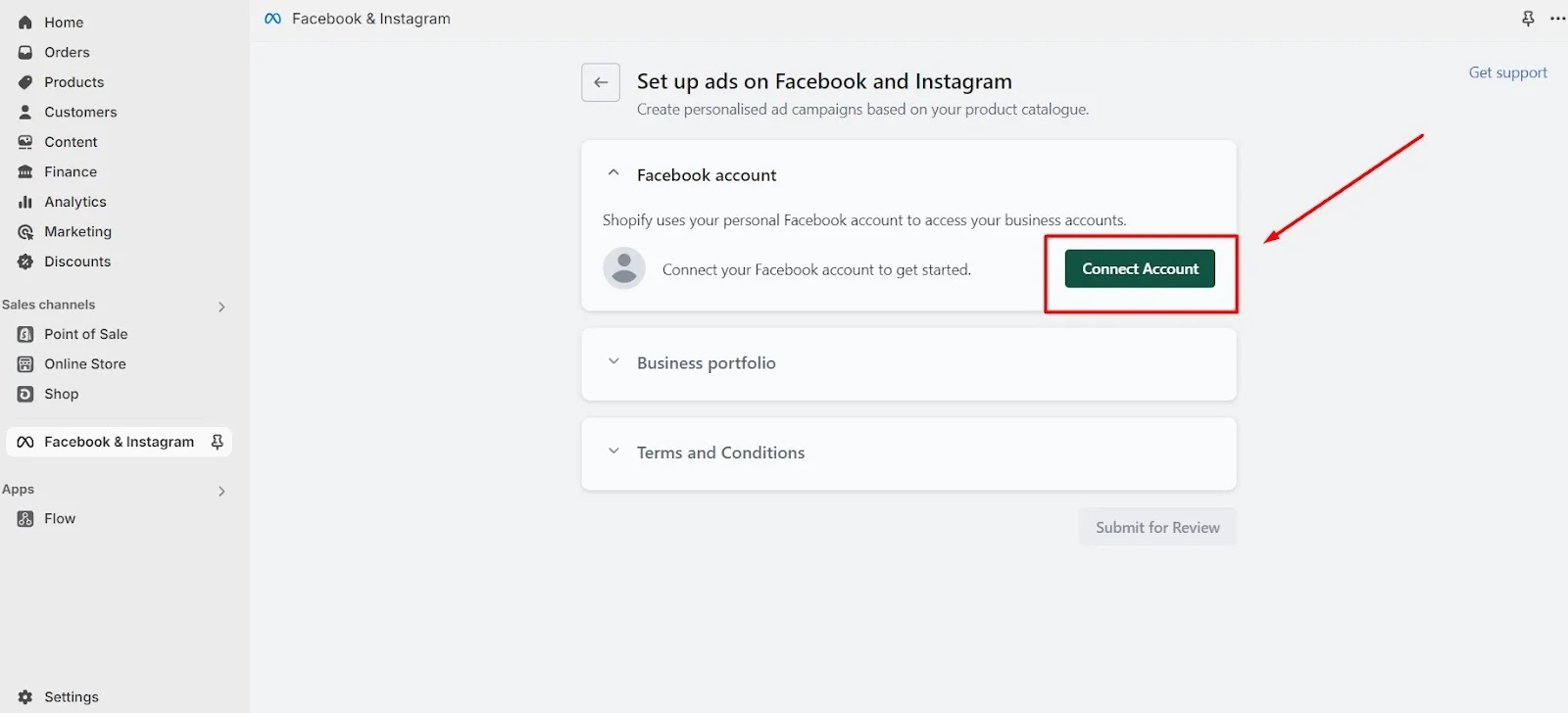Click the Online Store icon

click(25, 364)
